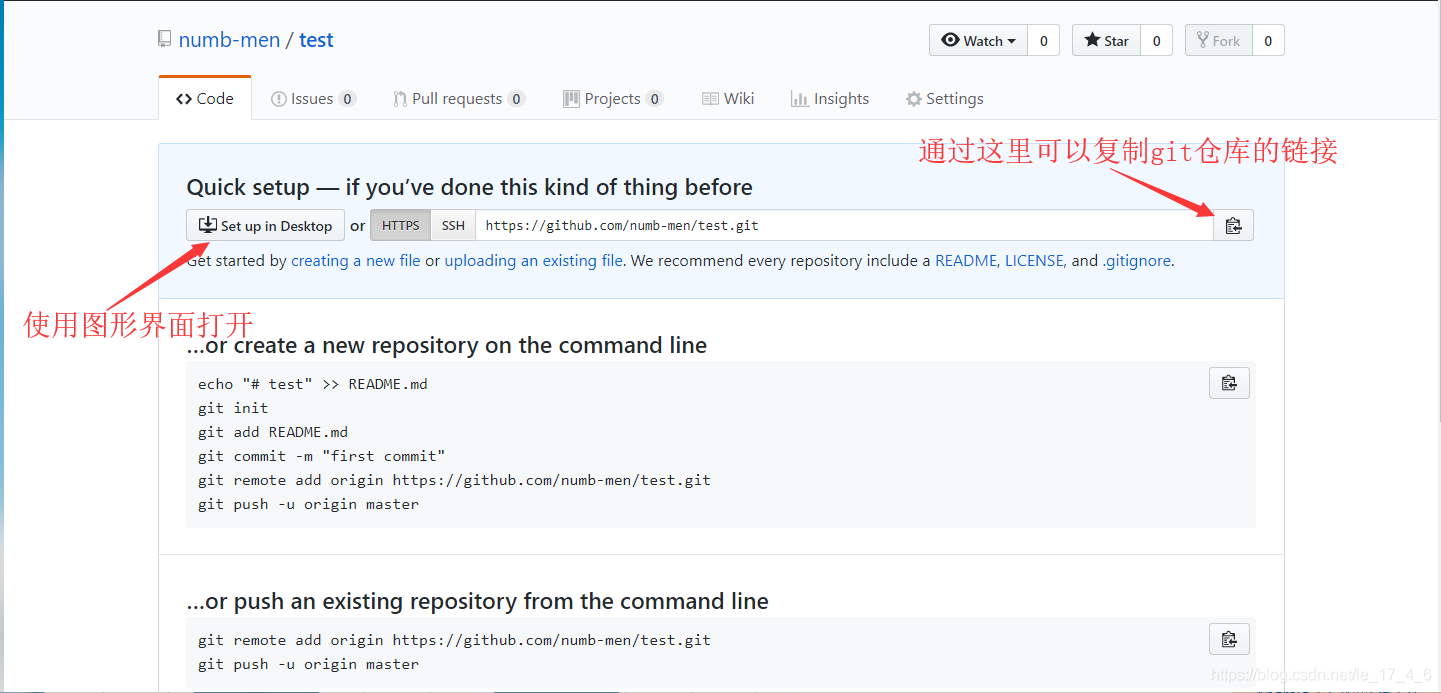This screenshot has height=693, width=1441.
Task: View the Insights tab
Action: 830,98
